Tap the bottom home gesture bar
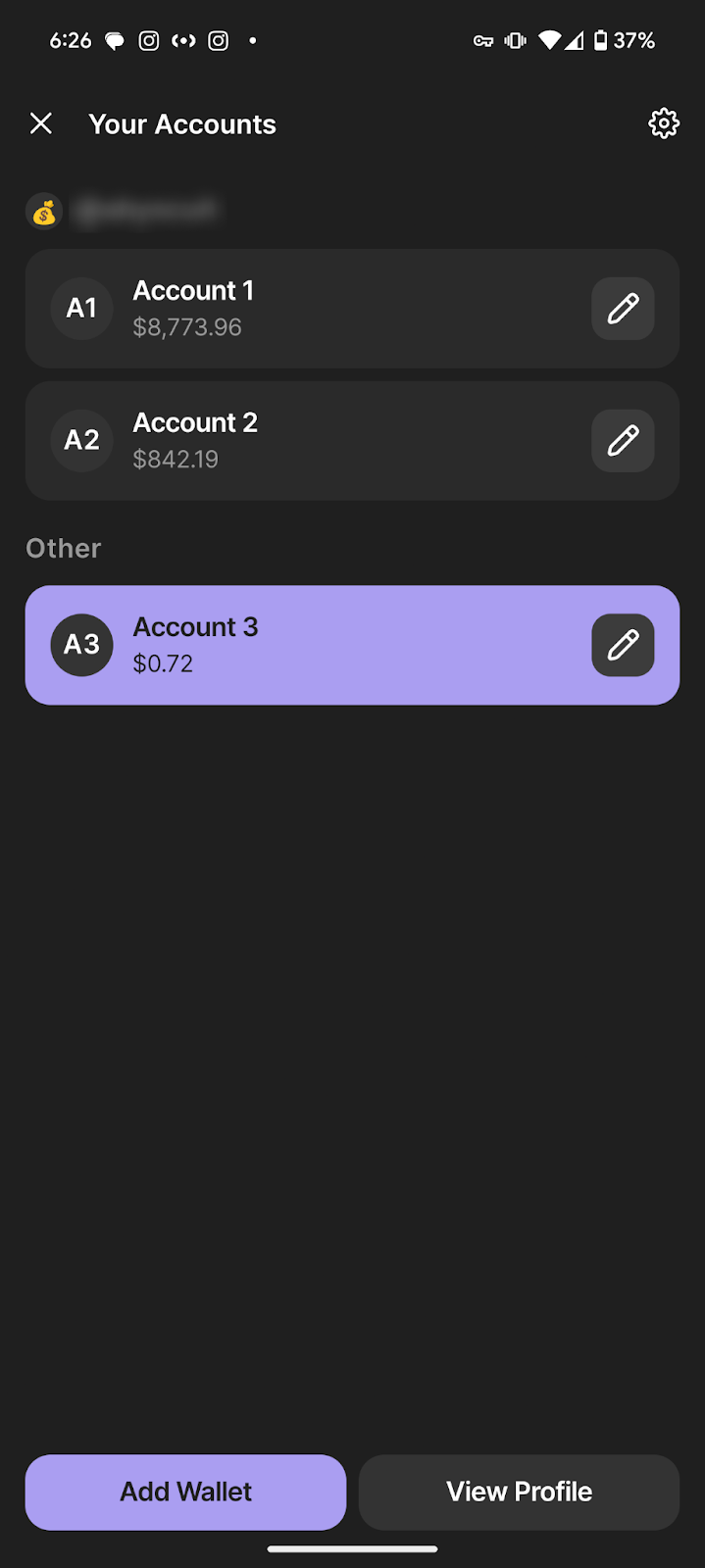Screen dimensions: 705x1568 point(352,1549)
